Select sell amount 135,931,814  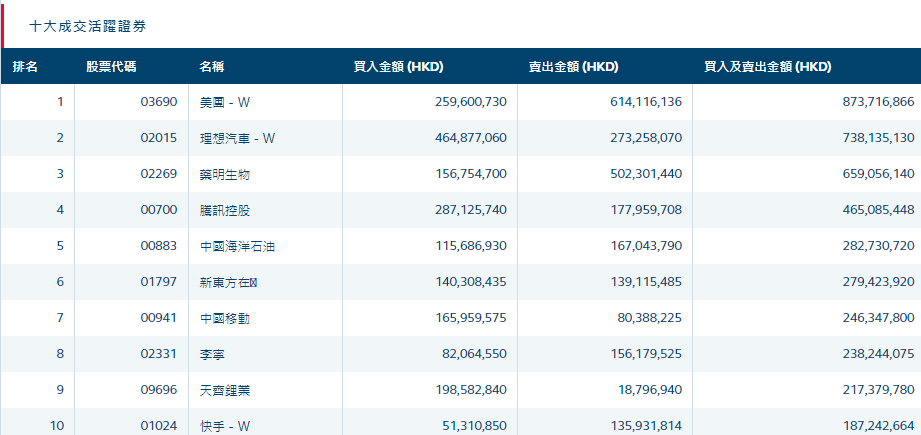point(646,426)
